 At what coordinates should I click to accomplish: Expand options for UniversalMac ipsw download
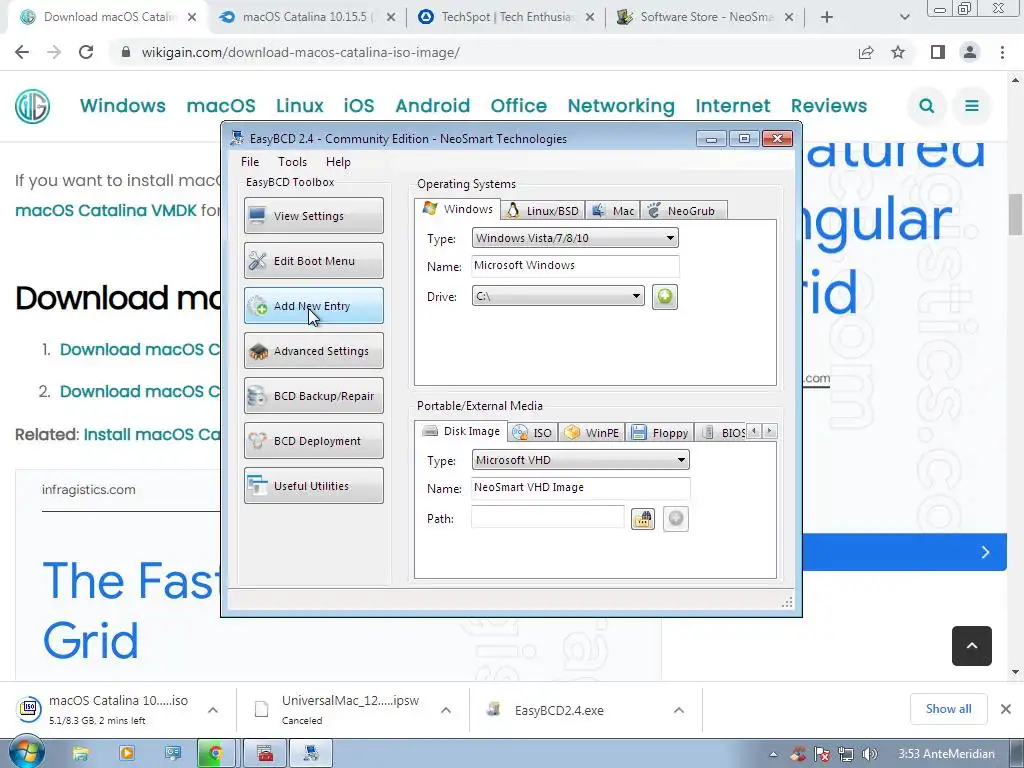pyautogui.click(x=445, y=710)
